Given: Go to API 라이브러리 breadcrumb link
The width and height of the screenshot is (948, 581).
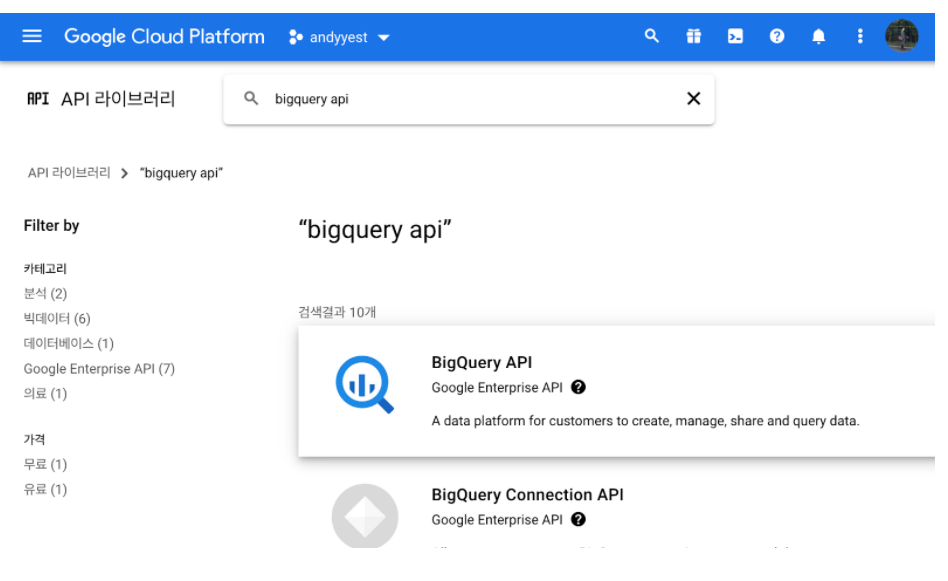Looking at the screenshot, I should point(69,173).
